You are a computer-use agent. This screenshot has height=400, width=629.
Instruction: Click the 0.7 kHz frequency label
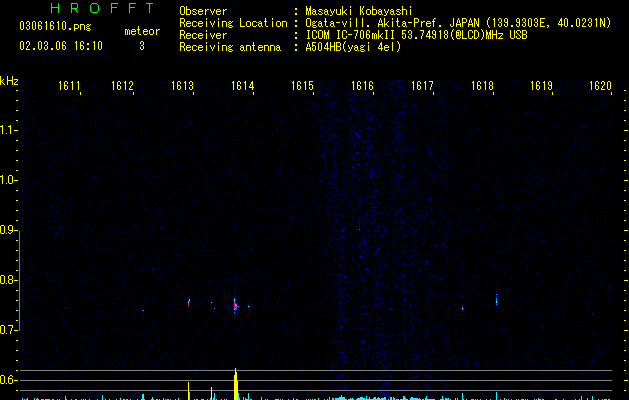(7, 330)
